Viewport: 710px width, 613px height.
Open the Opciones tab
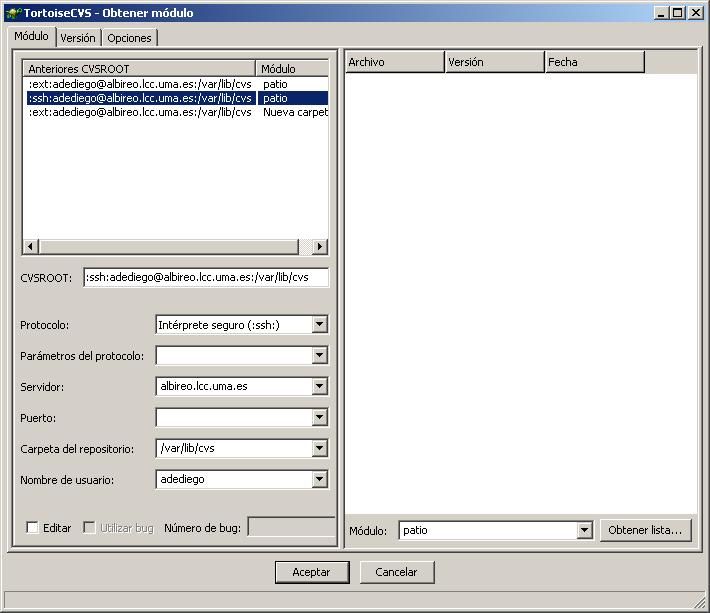point(130,38)
